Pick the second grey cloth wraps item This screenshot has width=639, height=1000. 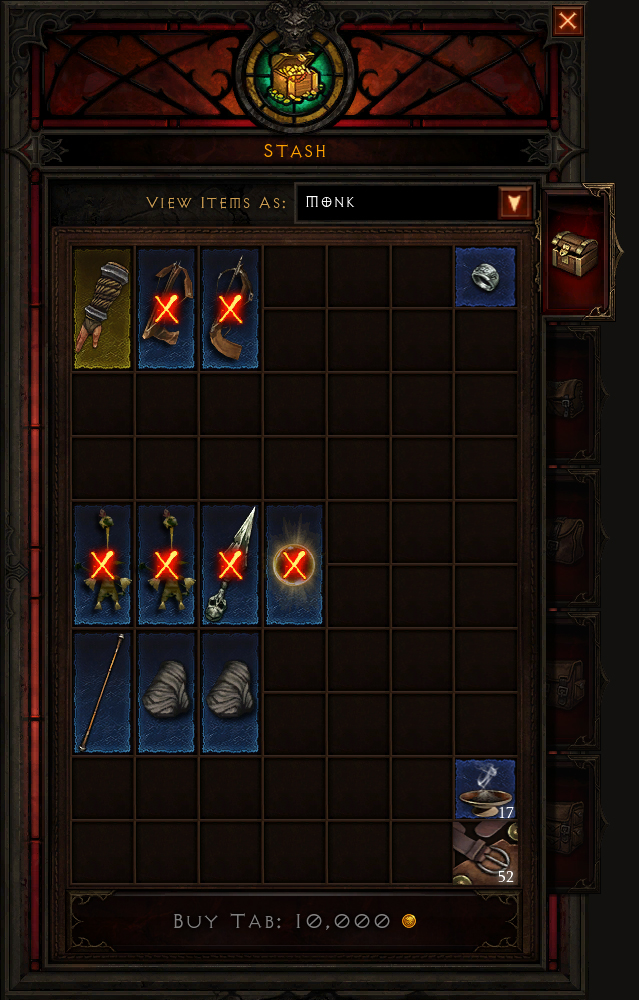[x=230, y=693]
